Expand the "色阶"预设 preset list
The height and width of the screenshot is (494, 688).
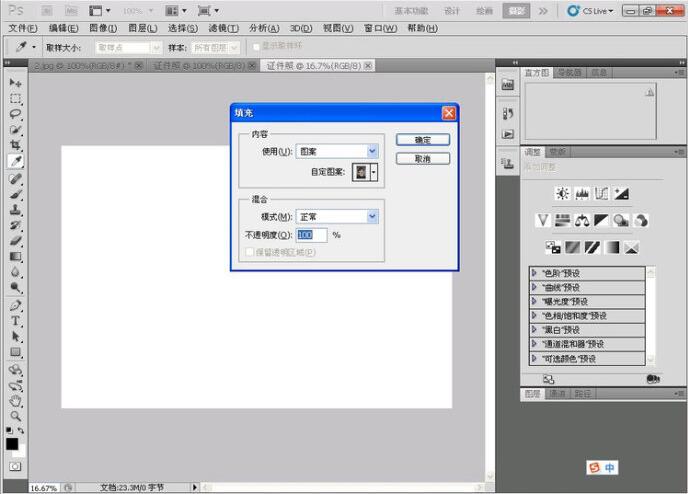pos(535,273)
